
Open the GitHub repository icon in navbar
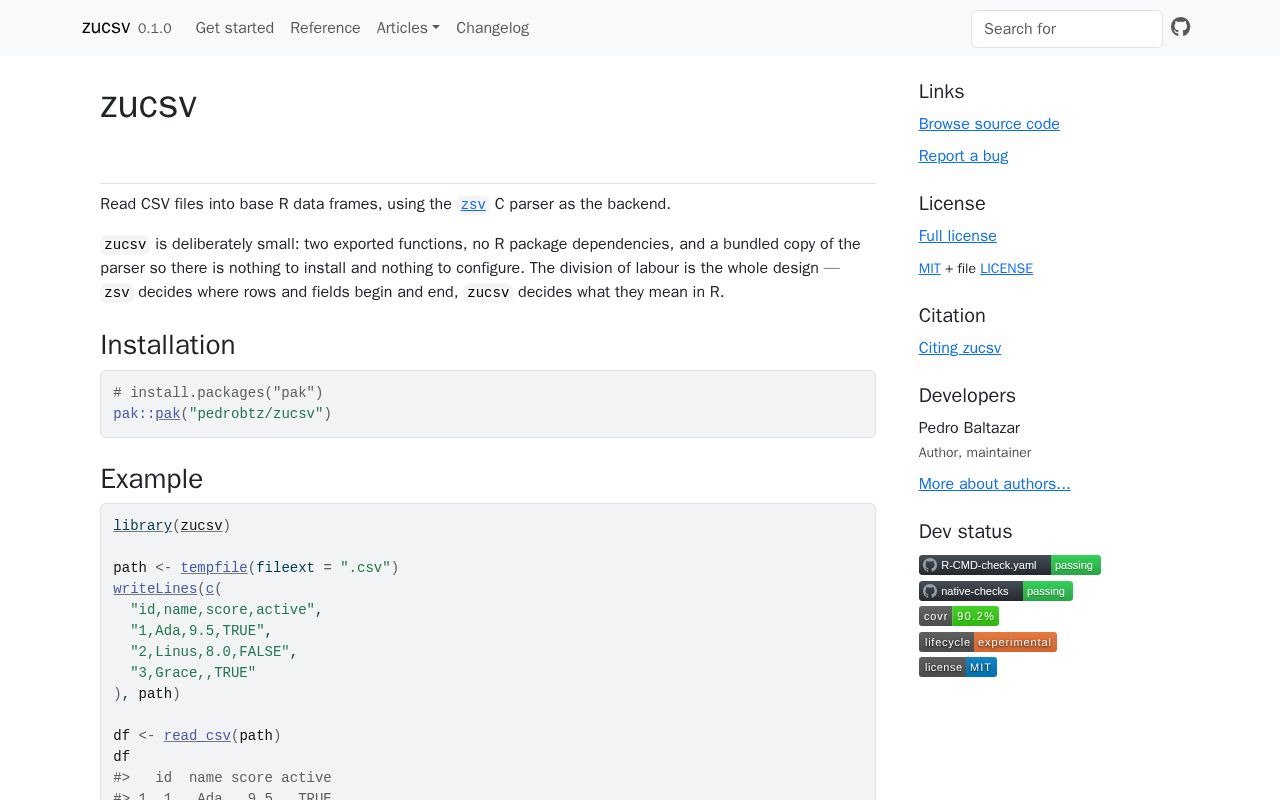point(1181,27)
